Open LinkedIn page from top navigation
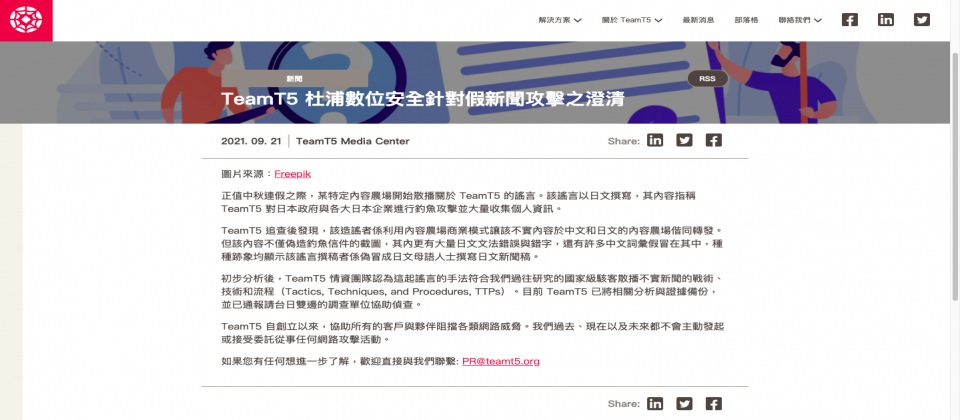The image size is (960, 420). pos(885,20)
